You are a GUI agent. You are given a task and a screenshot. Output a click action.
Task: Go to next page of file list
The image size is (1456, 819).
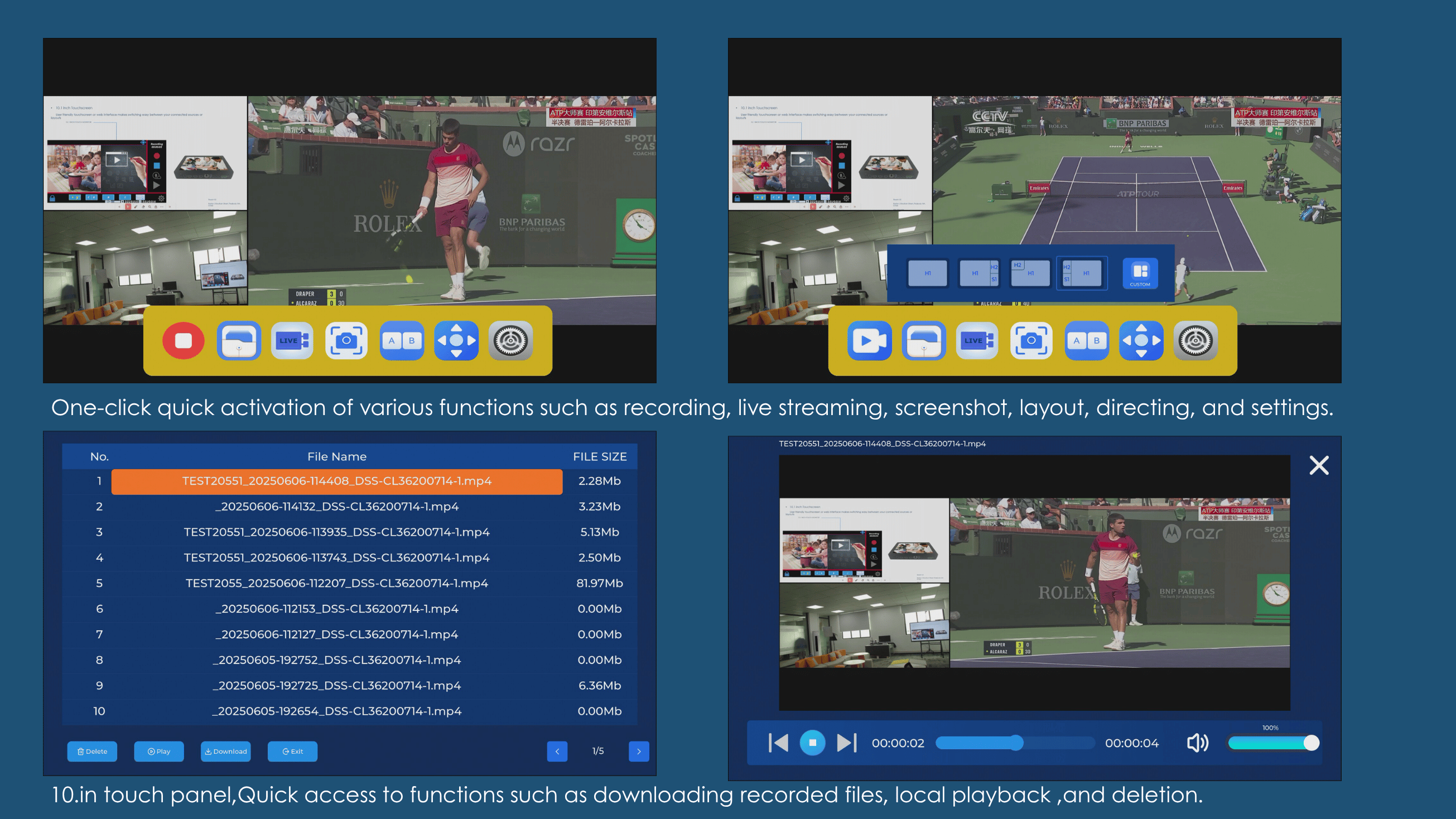[x=639, y=751]
